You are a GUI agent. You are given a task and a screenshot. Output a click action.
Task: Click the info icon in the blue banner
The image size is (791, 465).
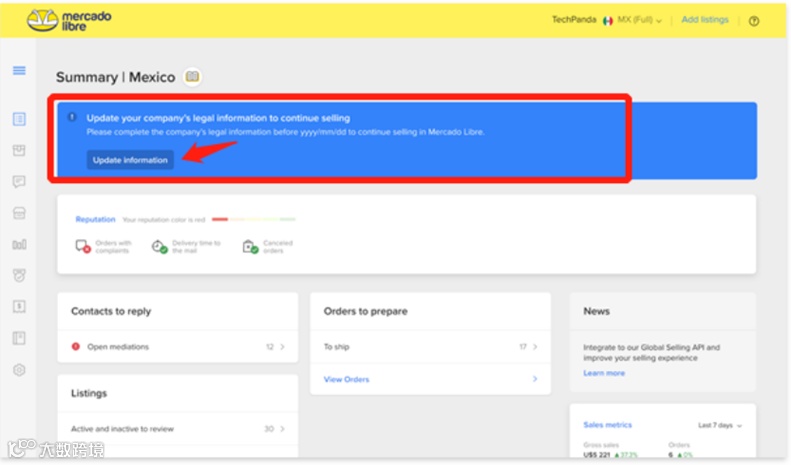[72, 117]
